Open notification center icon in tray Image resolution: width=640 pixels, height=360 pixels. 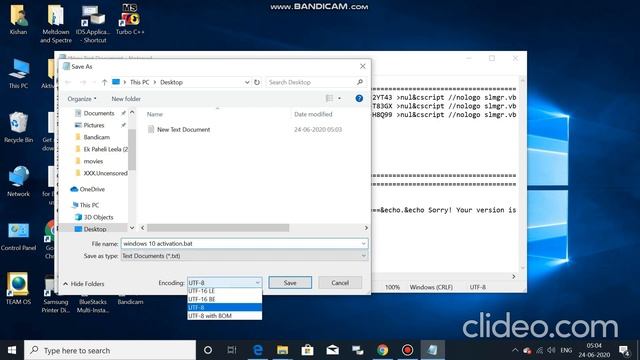624,350
